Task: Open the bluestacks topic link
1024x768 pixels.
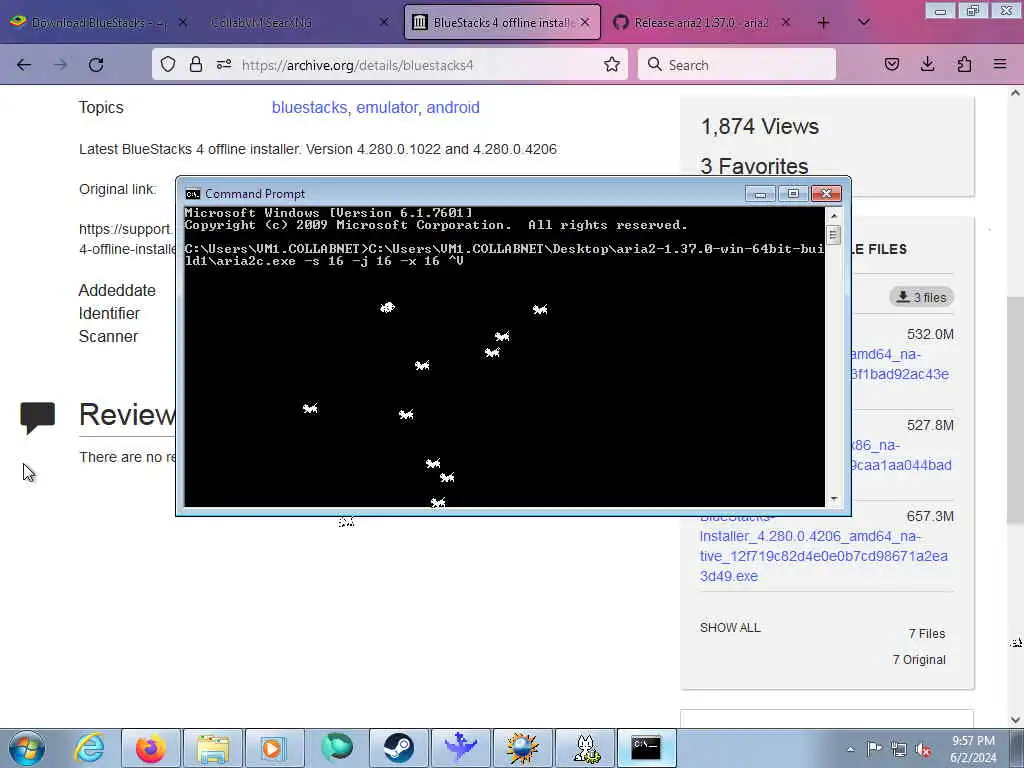Action: 310,108
